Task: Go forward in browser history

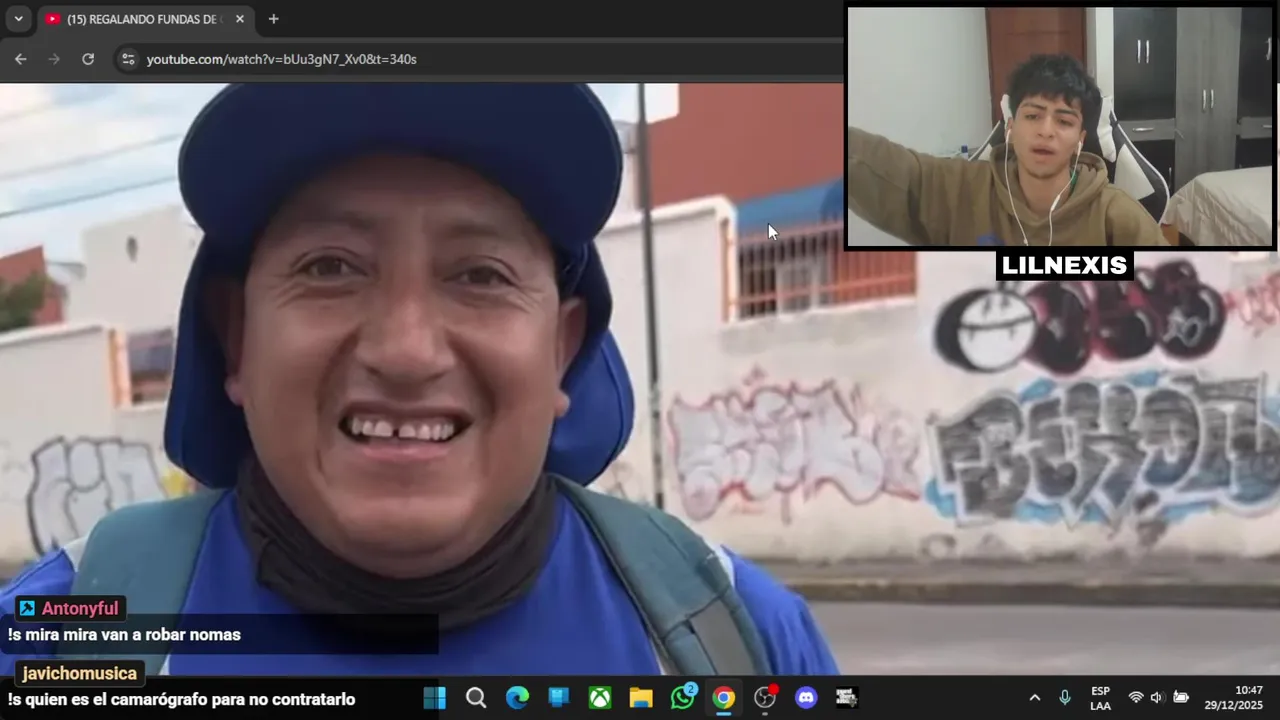Action: tap(54, 59)
